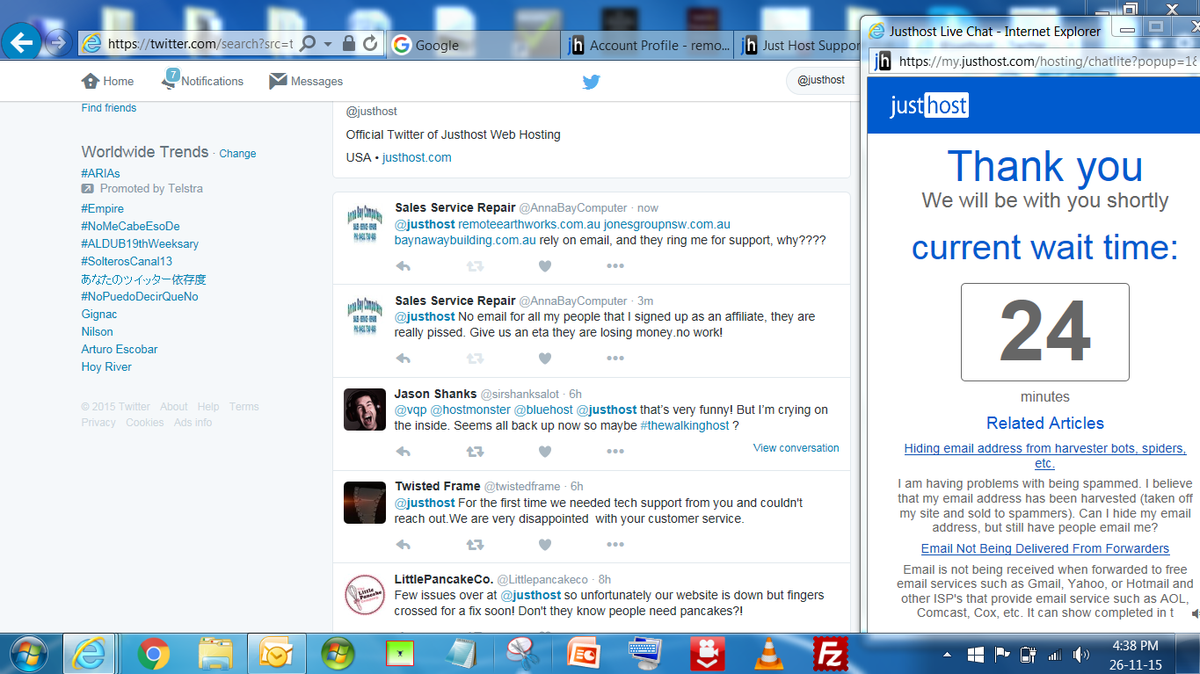Viewport: 1200px width, 674px height.
Task: Like Twisted Frame's tweet
Action: click(545, 545)
